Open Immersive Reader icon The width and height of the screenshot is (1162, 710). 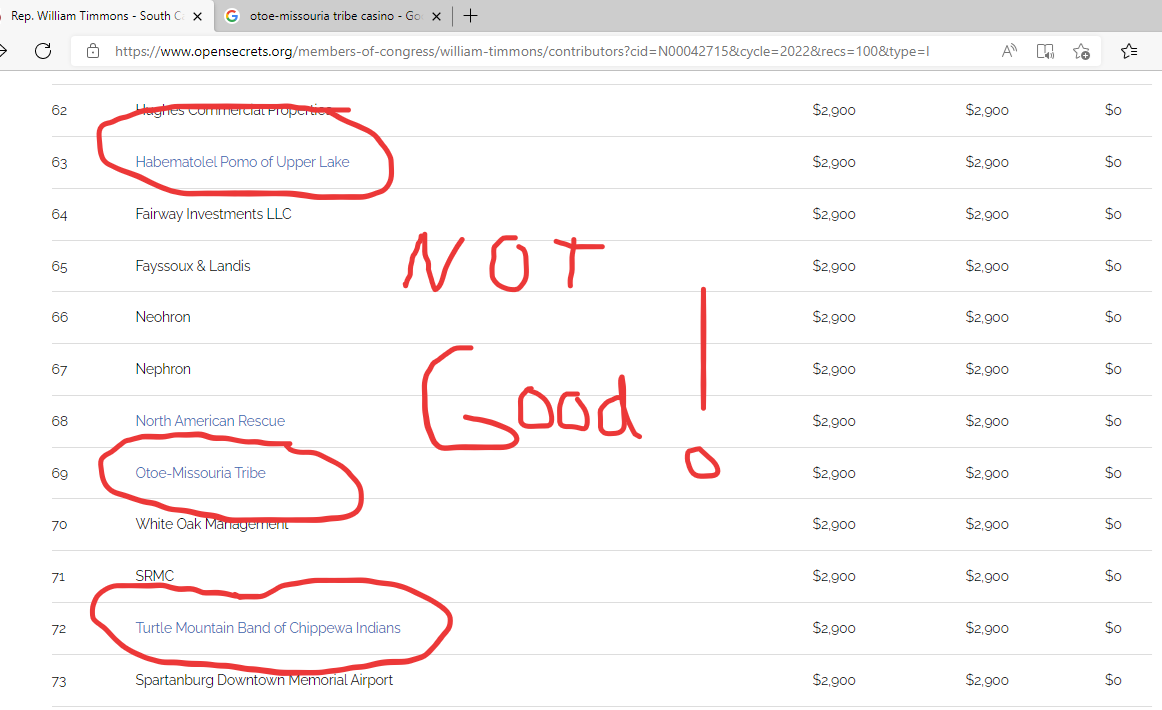click(1045, 51)
